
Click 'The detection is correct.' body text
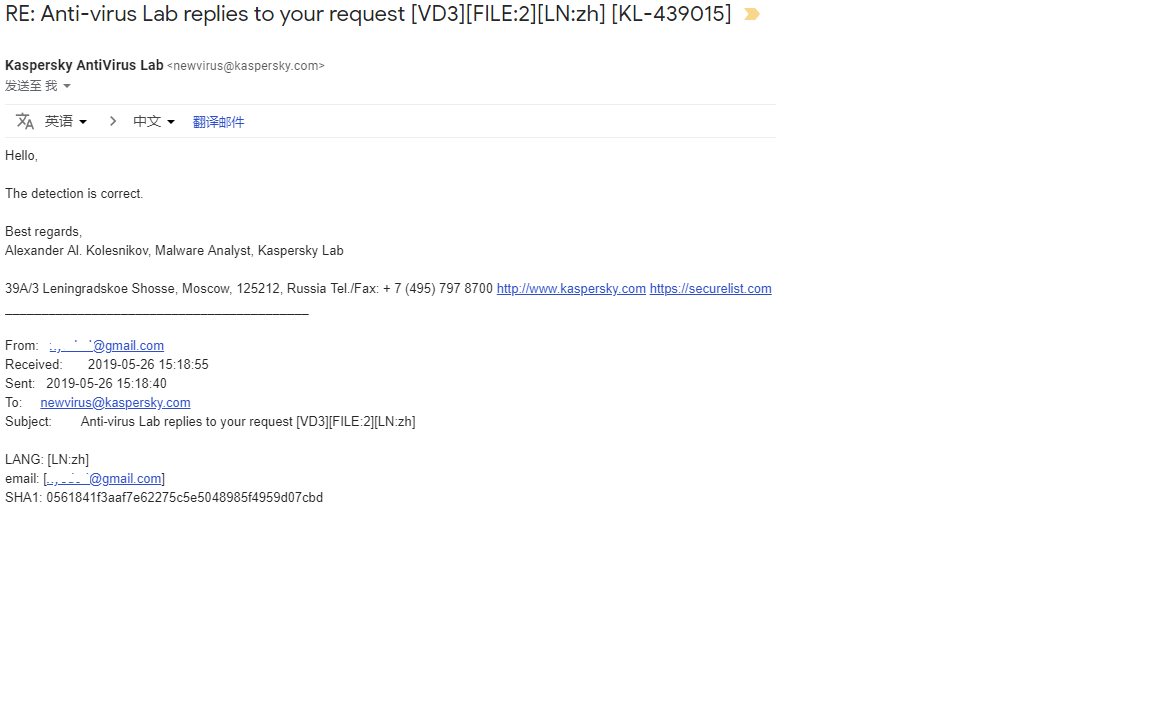tap(74, 194)
